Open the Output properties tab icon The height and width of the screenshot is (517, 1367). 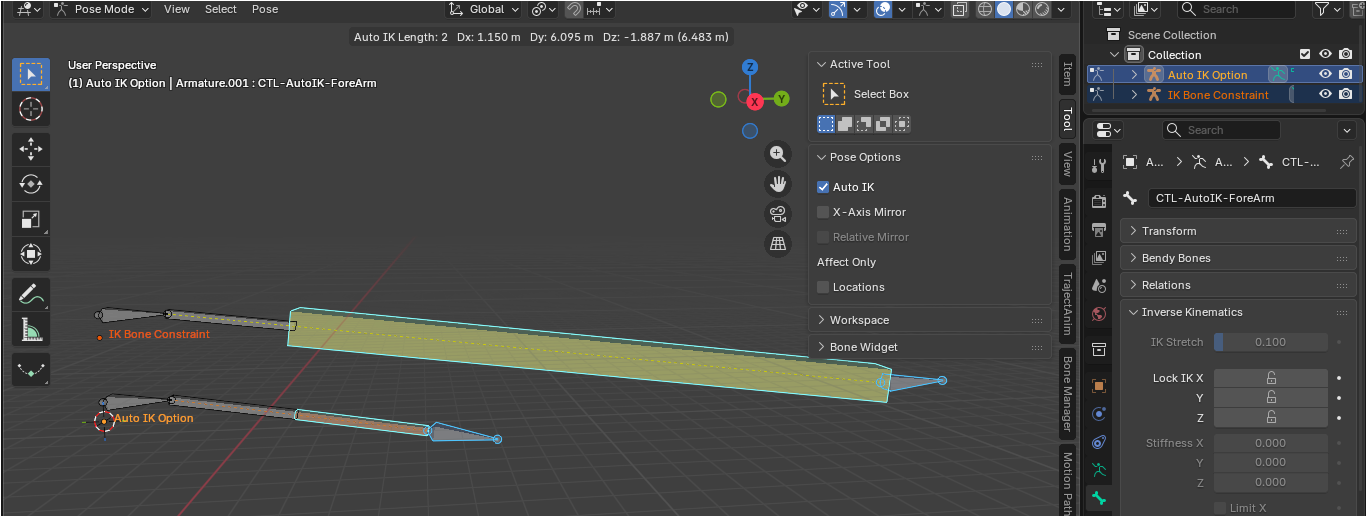[1099, 229]
